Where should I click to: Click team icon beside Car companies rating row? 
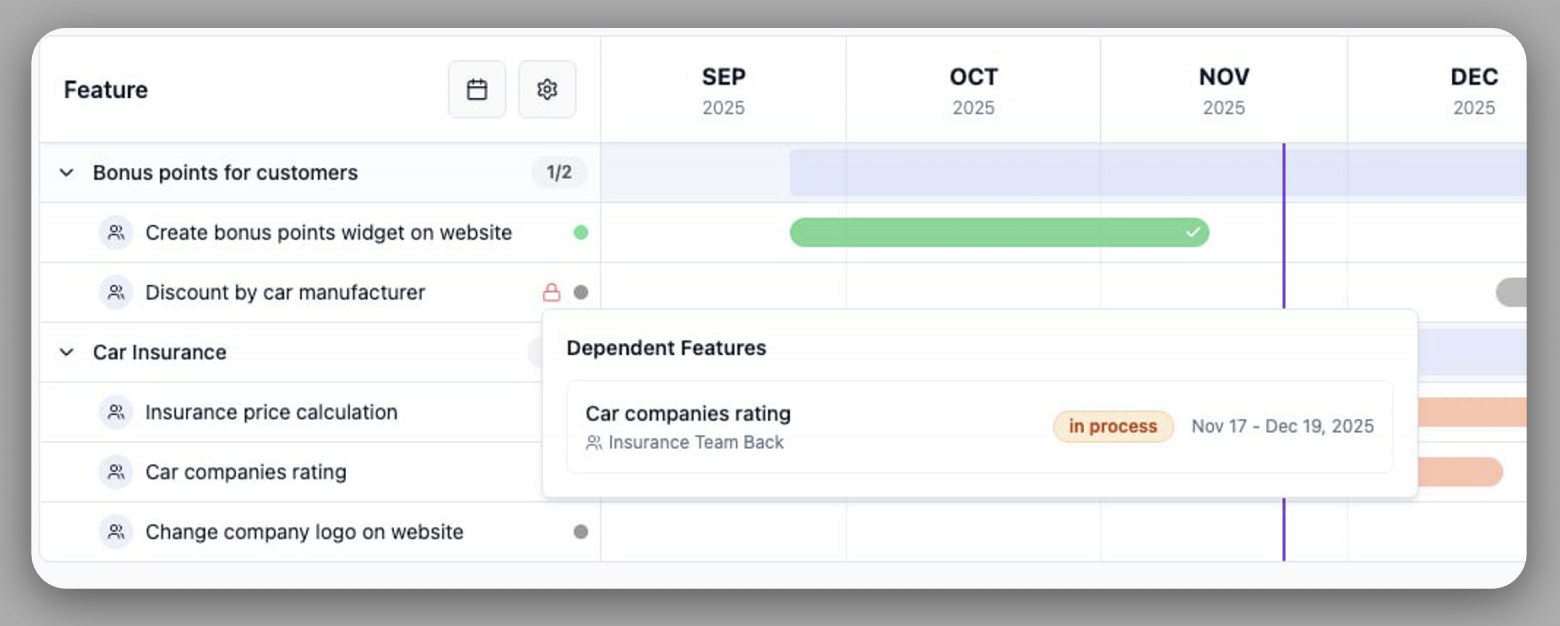(x=116, y=472)
